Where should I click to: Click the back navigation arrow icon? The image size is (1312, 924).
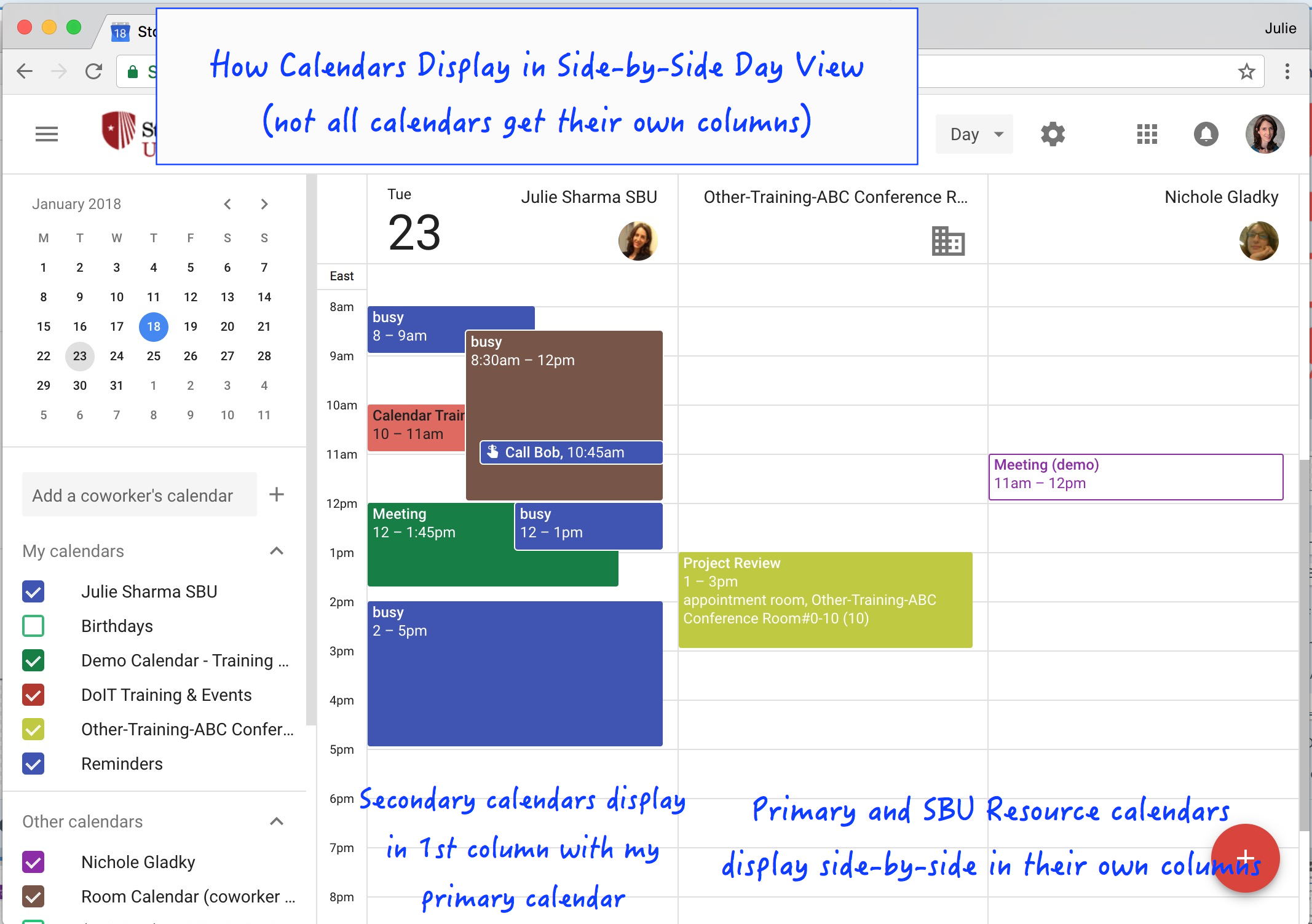(x=24, y=72)
